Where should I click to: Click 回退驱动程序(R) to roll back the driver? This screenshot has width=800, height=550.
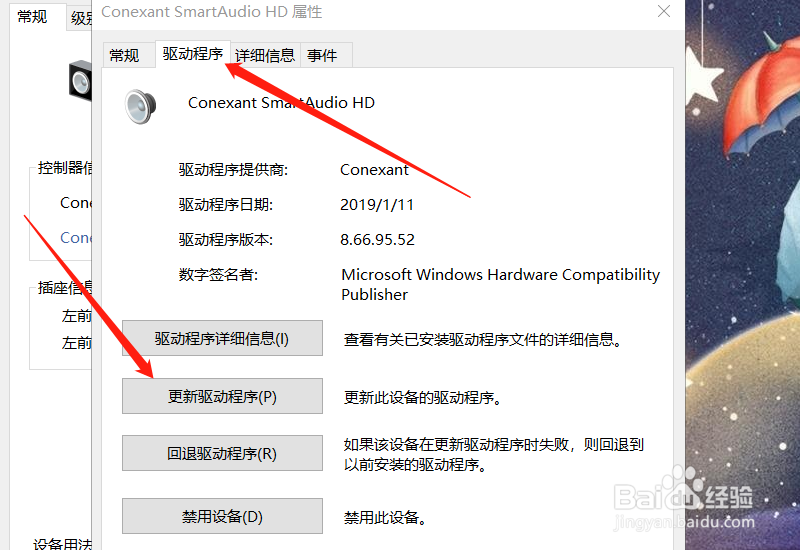[222, 453]
